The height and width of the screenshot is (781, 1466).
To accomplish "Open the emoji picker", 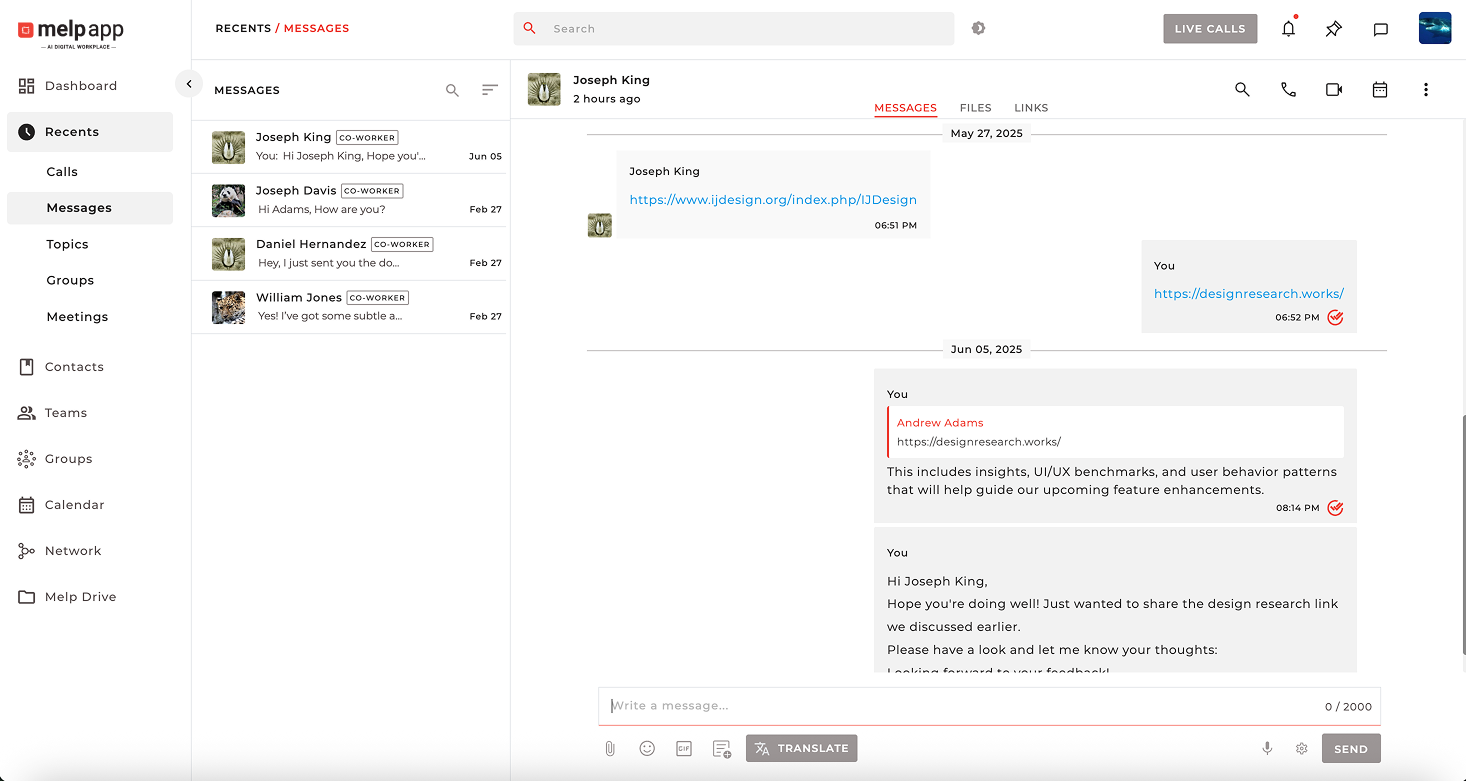I will (x=647, y=748).
